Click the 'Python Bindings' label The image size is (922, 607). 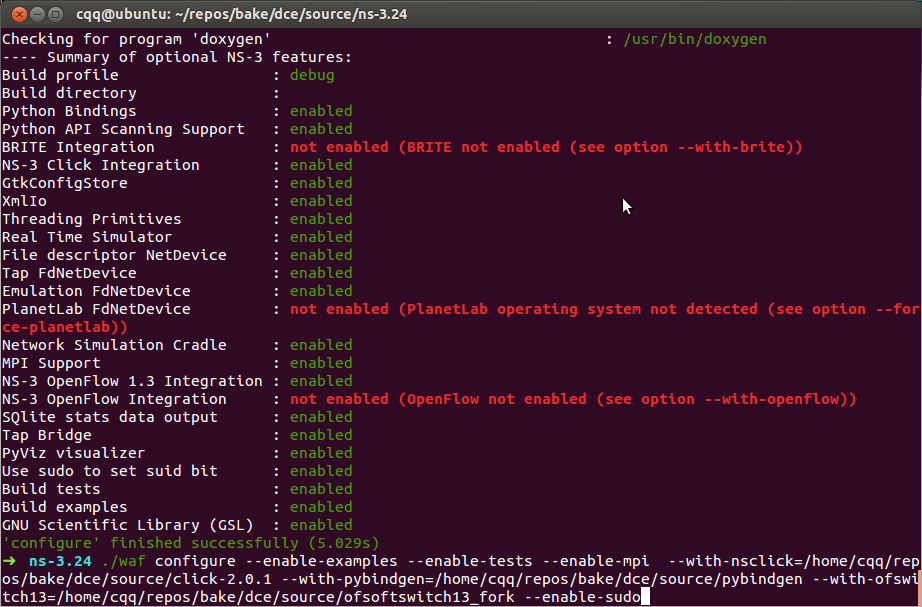pos(69,111)
